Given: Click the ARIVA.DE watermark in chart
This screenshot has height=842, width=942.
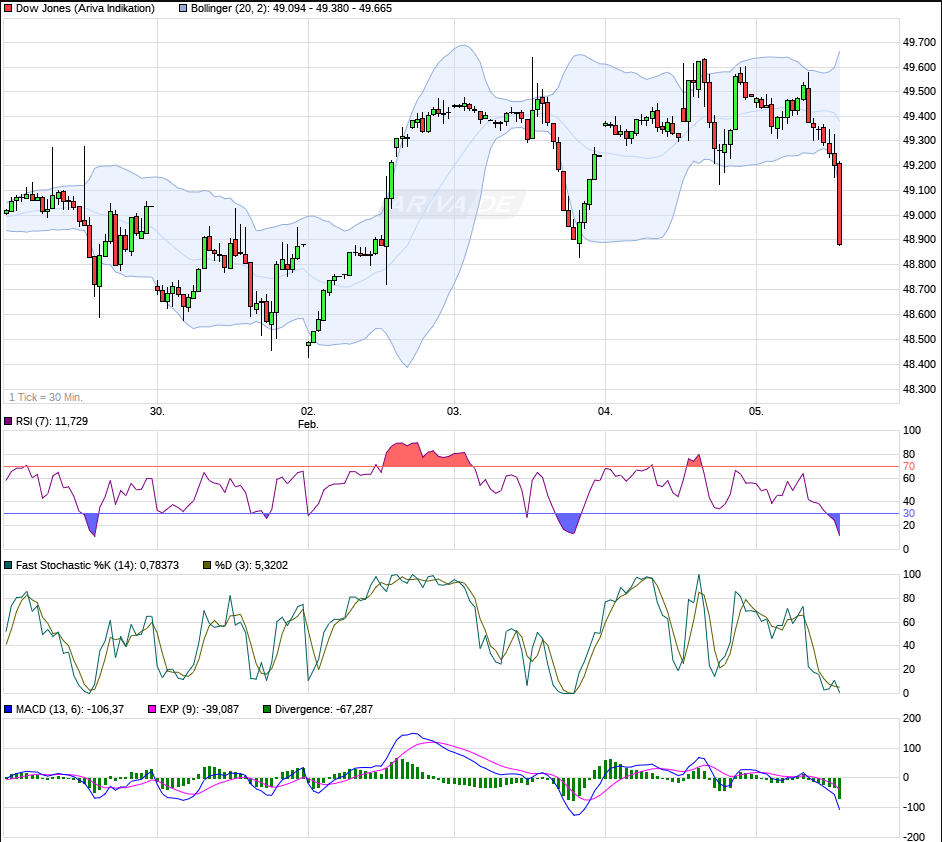Looking at the screenshot, I should [x=458, y=205].
